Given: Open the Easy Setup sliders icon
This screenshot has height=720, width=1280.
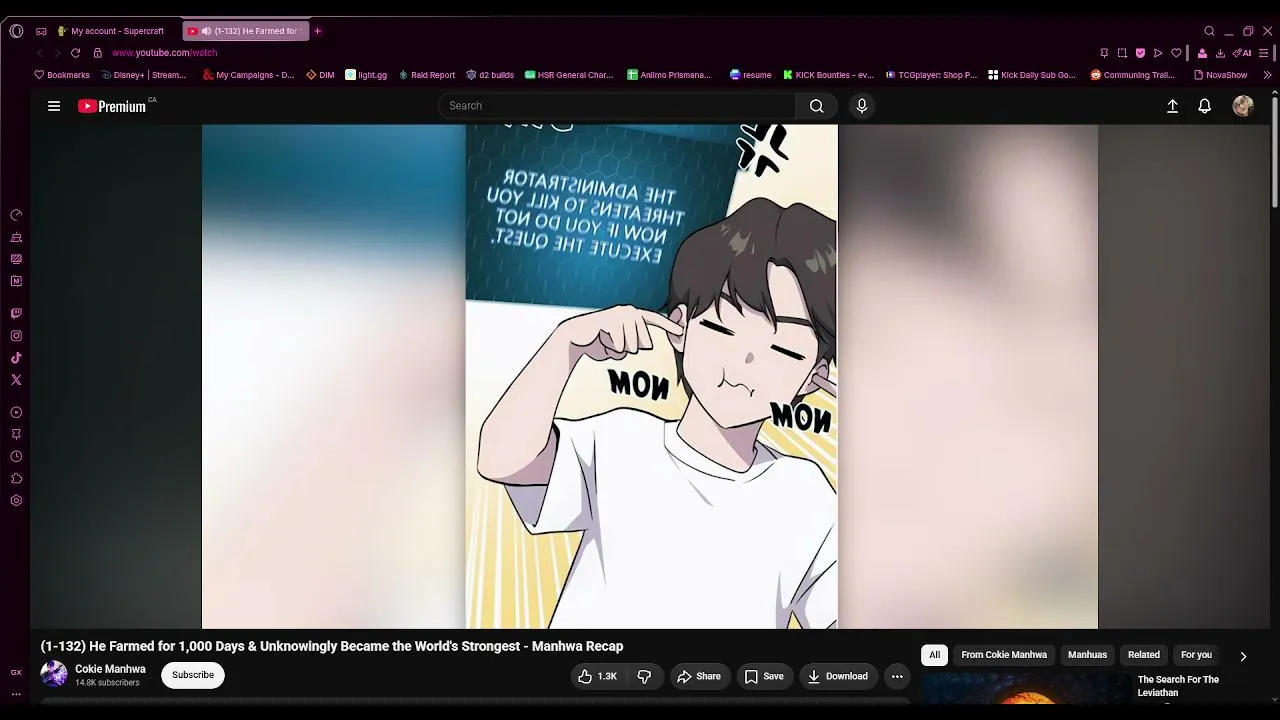Looking at the screenshot, I should coord(1265,53).
